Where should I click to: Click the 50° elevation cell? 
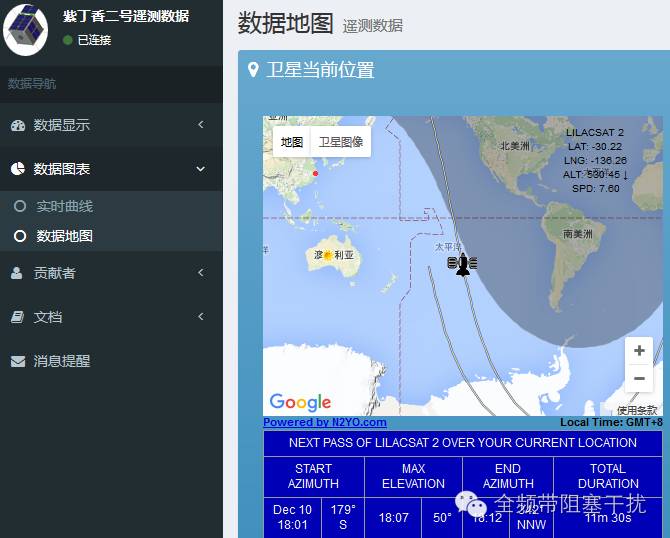click(442, 518)
